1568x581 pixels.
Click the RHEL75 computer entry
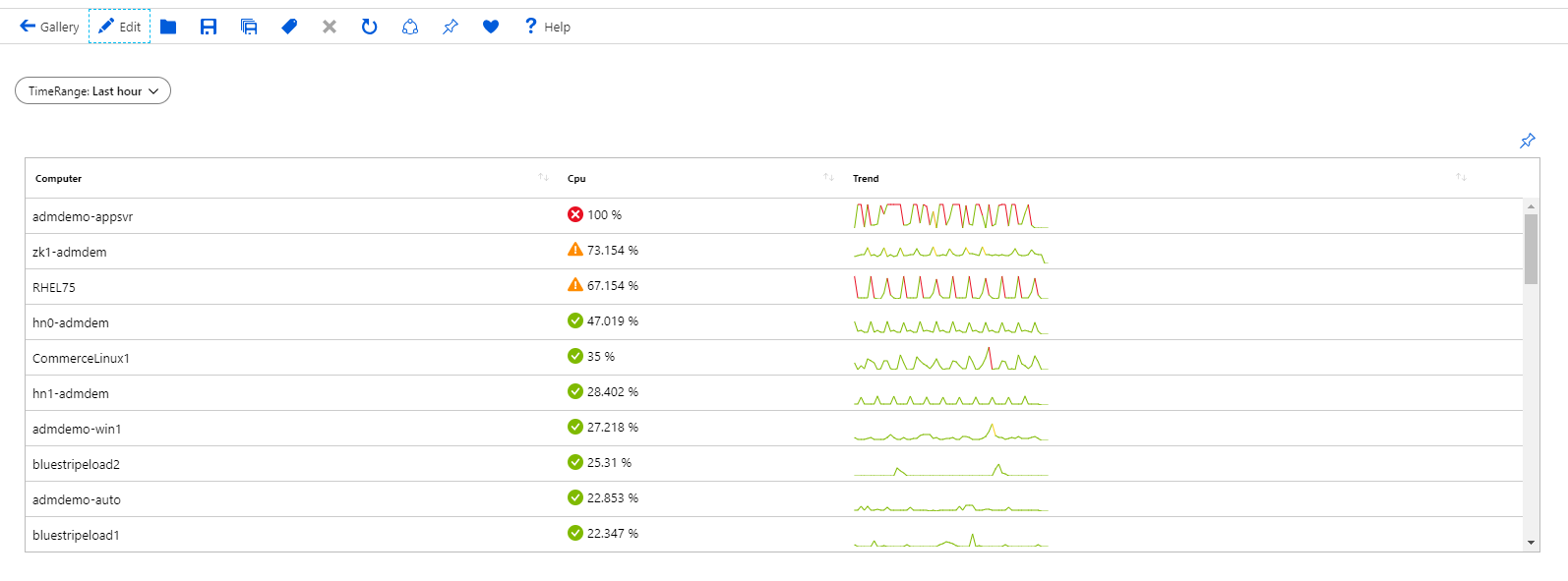[54, 288]
